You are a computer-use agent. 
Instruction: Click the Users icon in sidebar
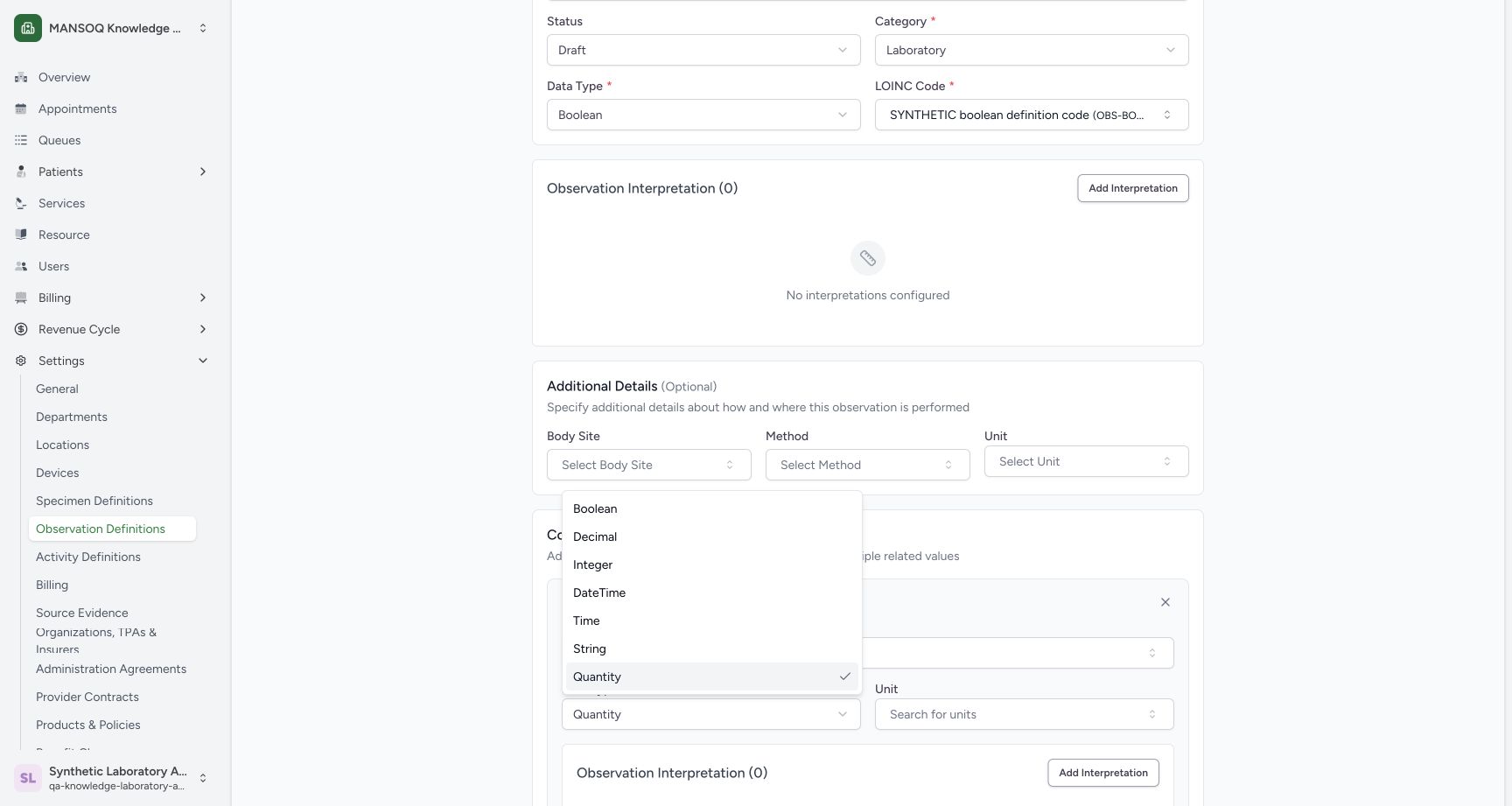point(21,266)
